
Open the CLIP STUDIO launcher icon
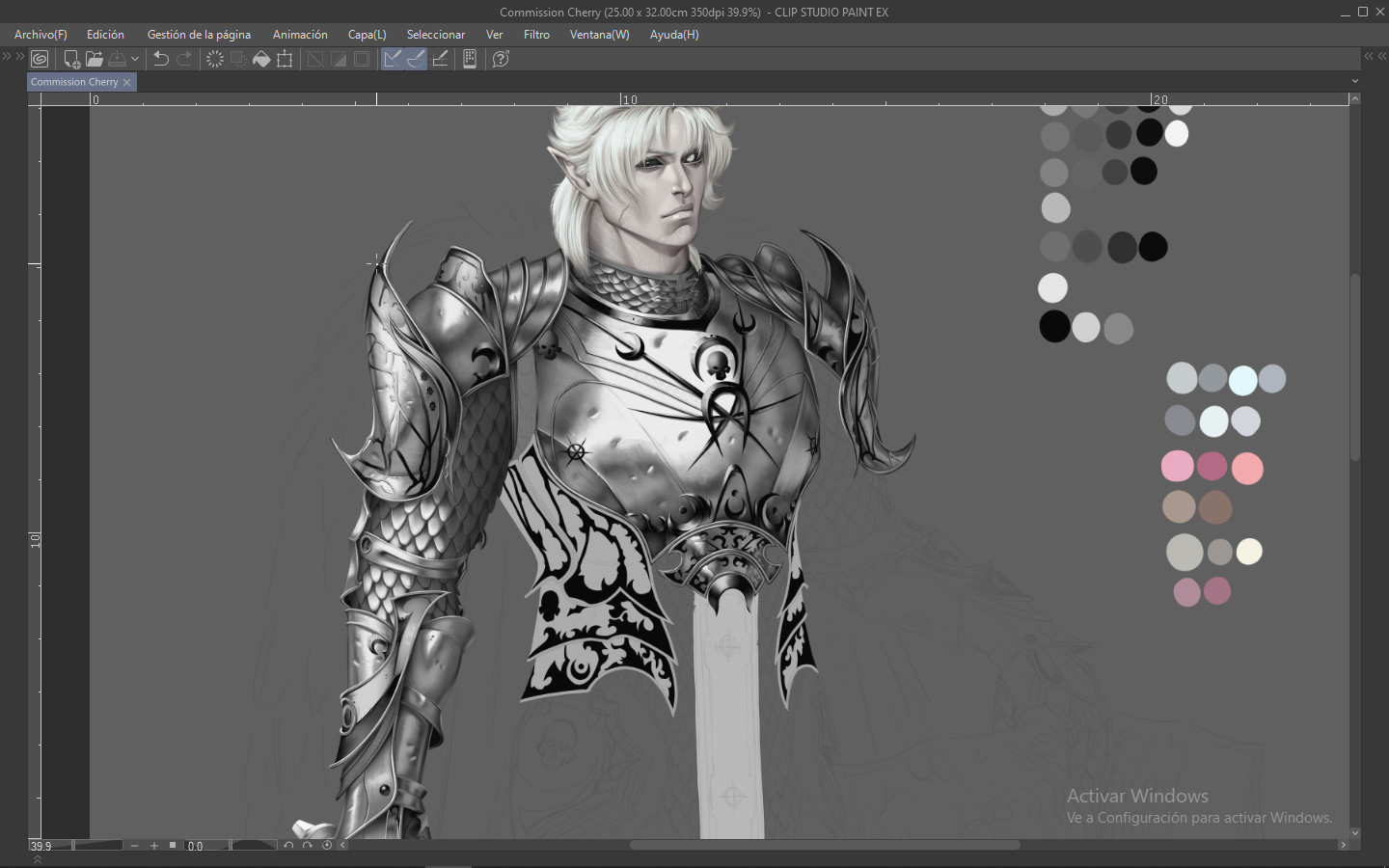click(x=40, y=59)
